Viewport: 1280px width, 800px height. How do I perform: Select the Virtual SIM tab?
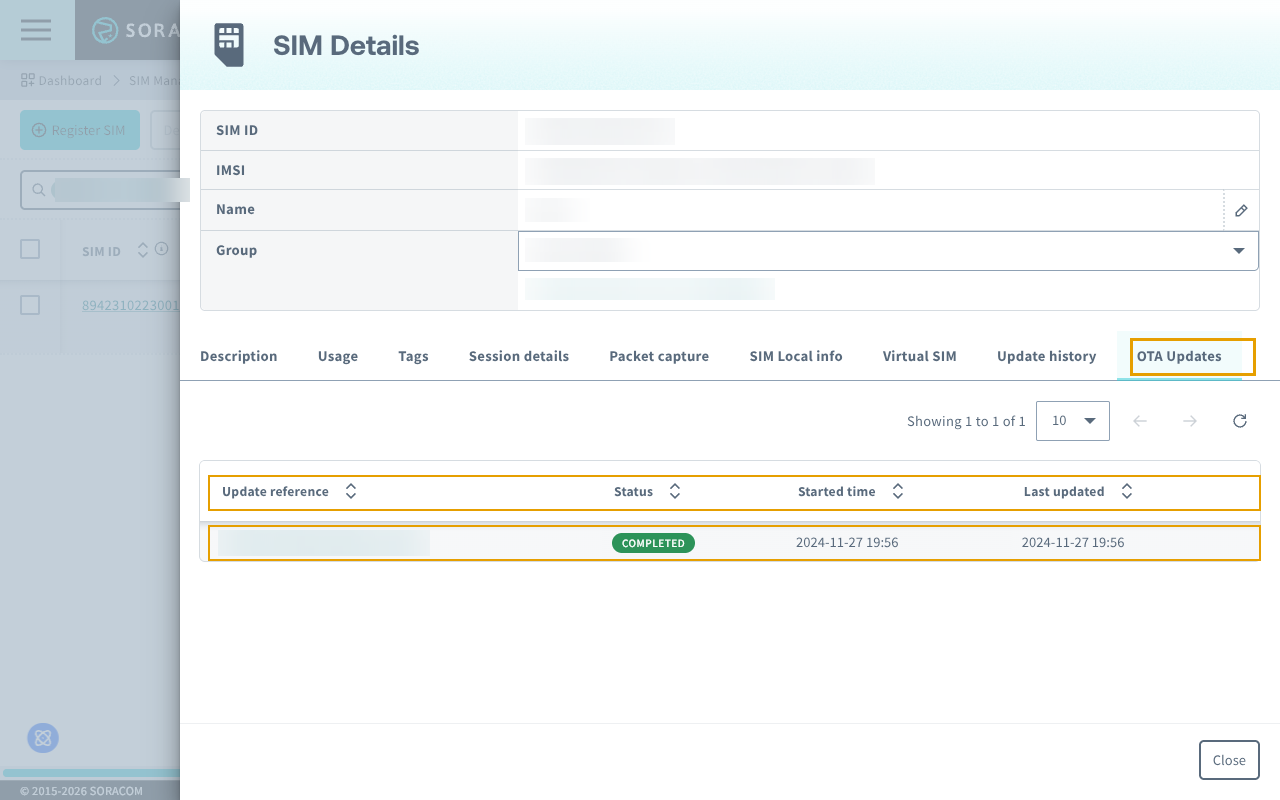pyautogui.click(x=919, y=356)
